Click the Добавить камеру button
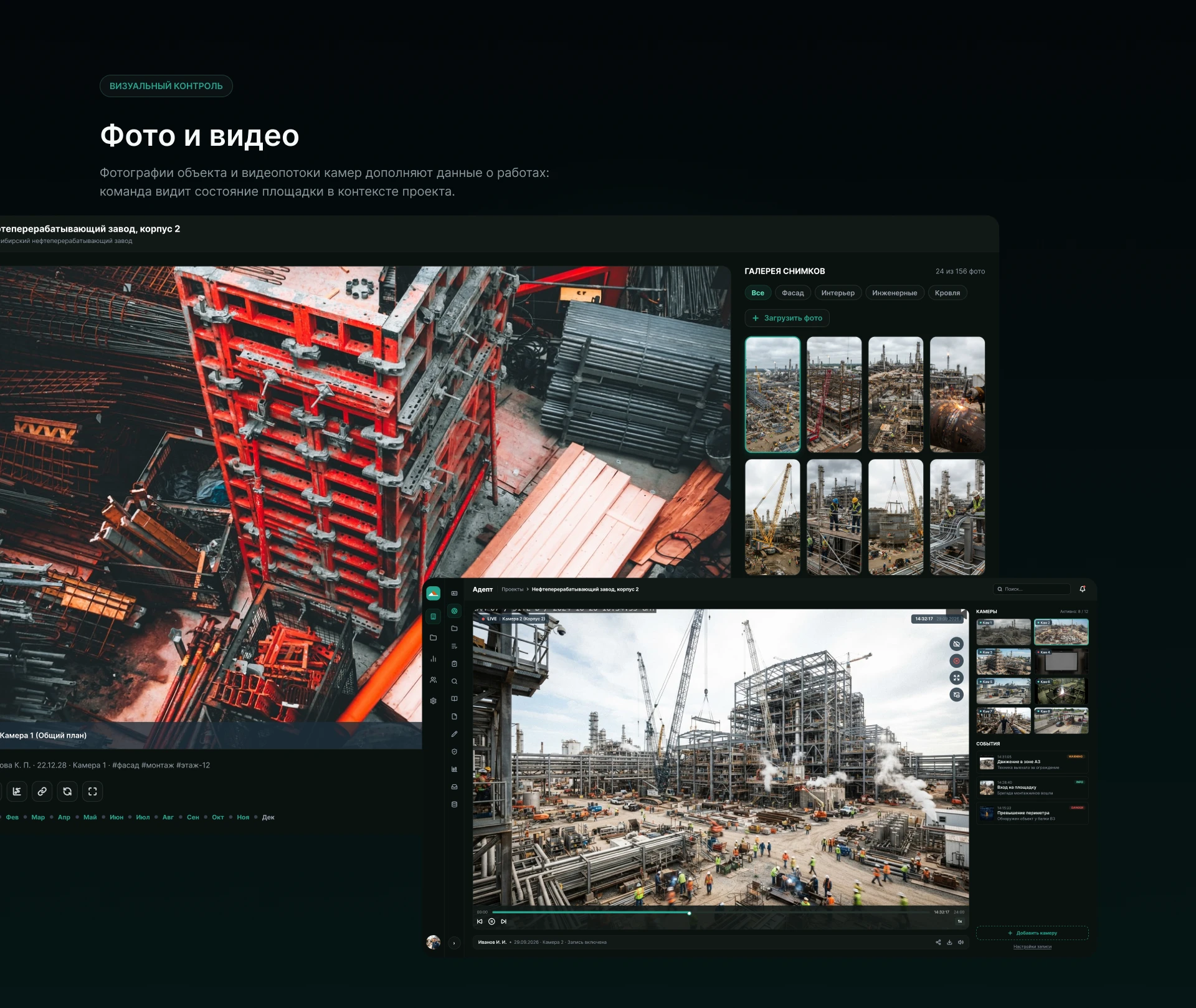The image size is (1196, 1008). pos(1032,933)
